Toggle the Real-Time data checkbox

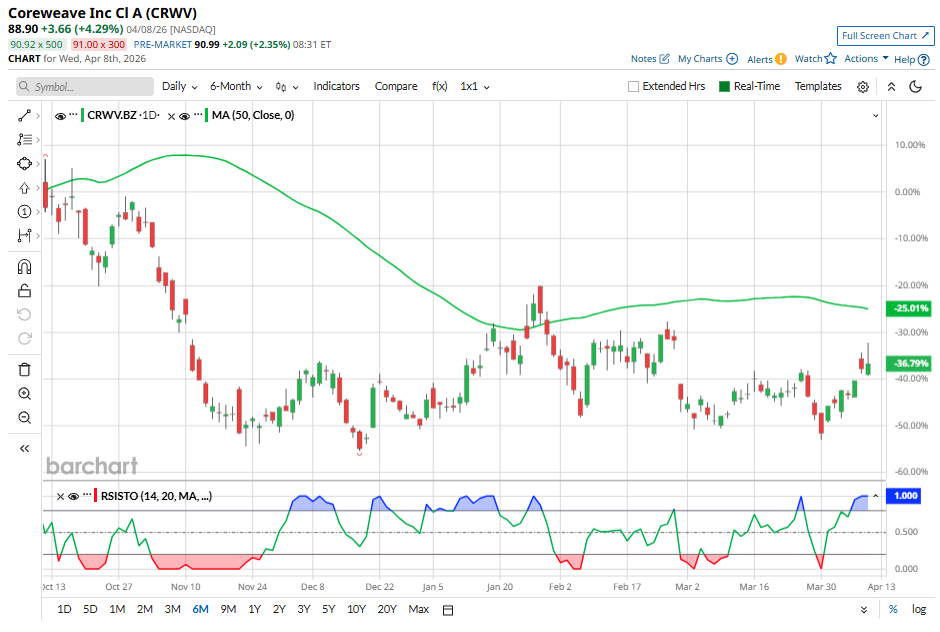tap(725, 87)
